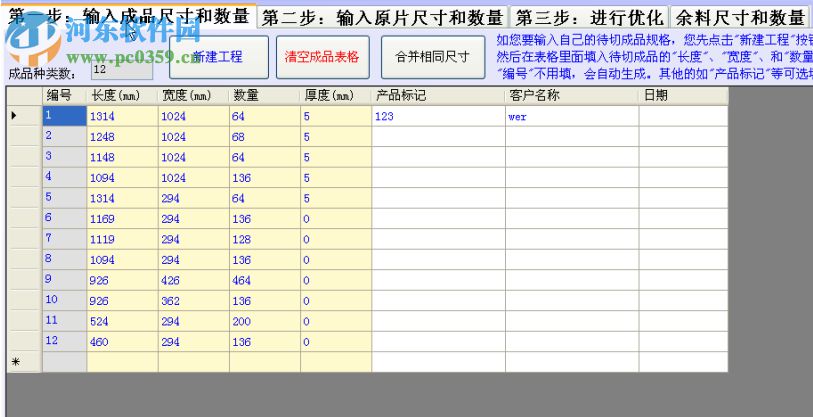Image resolution: width=813 pixels, height=417 pixels.
Task: Click length cell 1314 in row 1
Action: point(122,116)
